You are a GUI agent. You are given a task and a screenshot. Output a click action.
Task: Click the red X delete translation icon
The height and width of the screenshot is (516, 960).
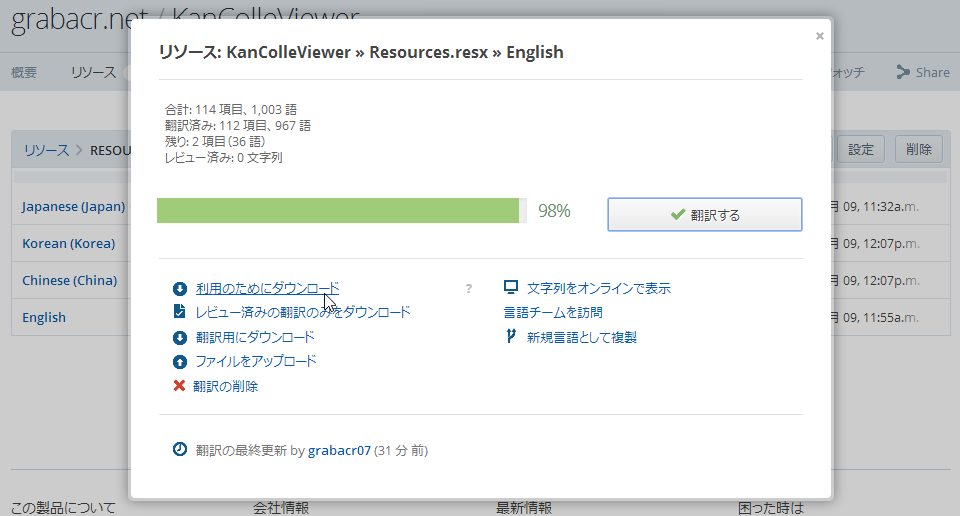(x=179, y=386)
